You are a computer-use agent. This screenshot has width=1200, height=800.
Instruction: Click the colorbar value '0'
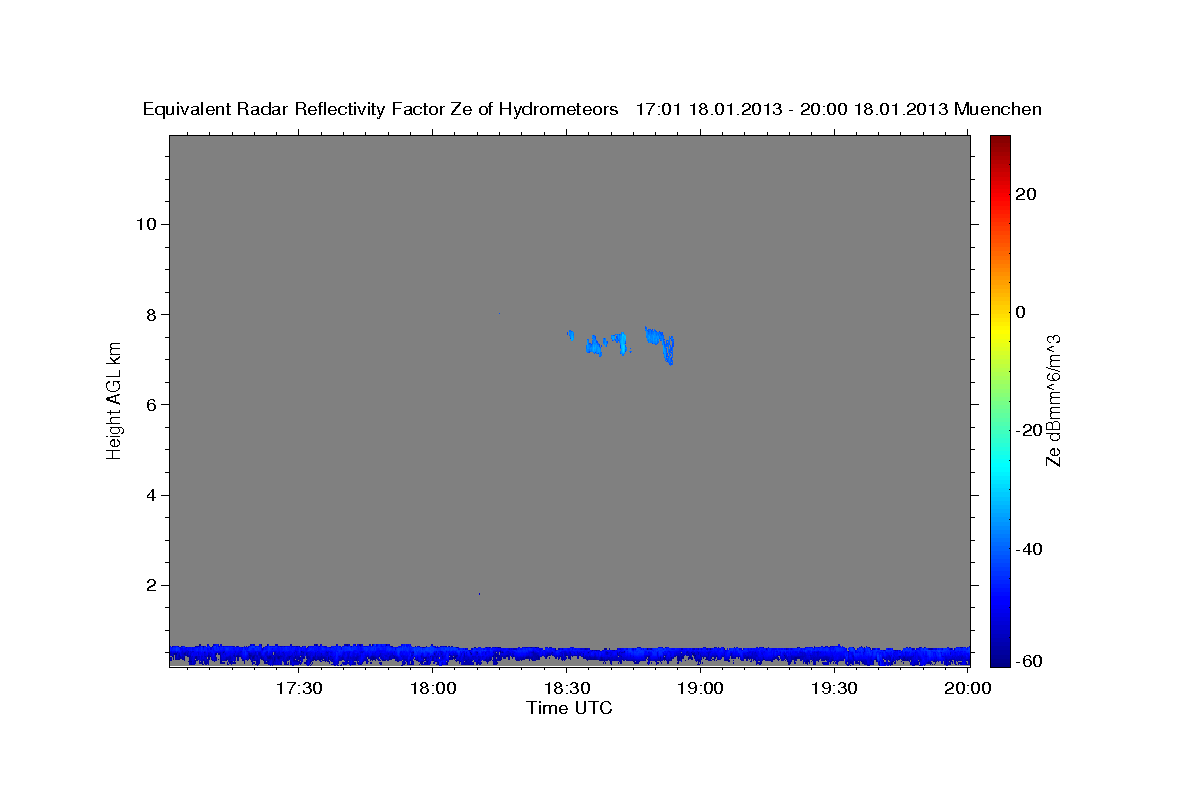pyautogui.click(x=1020, y=312)
